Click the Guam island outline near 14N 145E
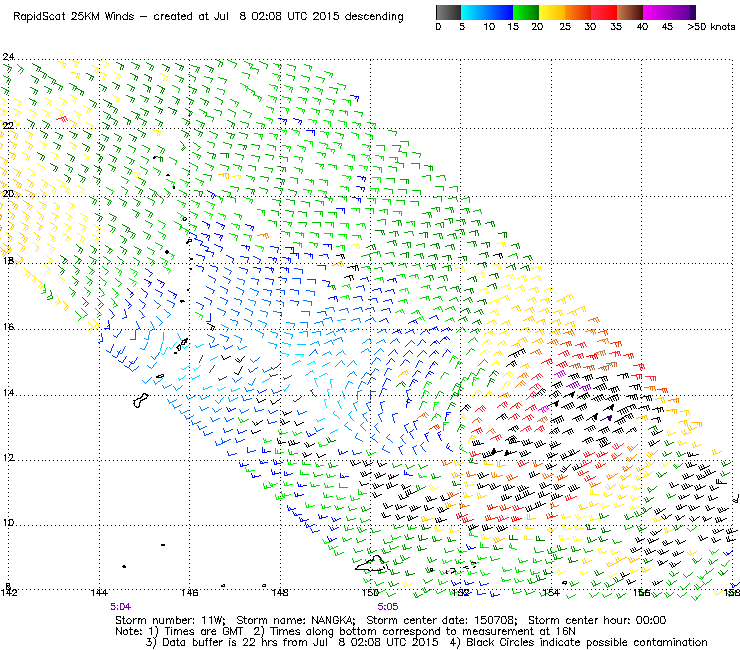The height and width of the screenshot is (650, 740). (x=141, y=401)
